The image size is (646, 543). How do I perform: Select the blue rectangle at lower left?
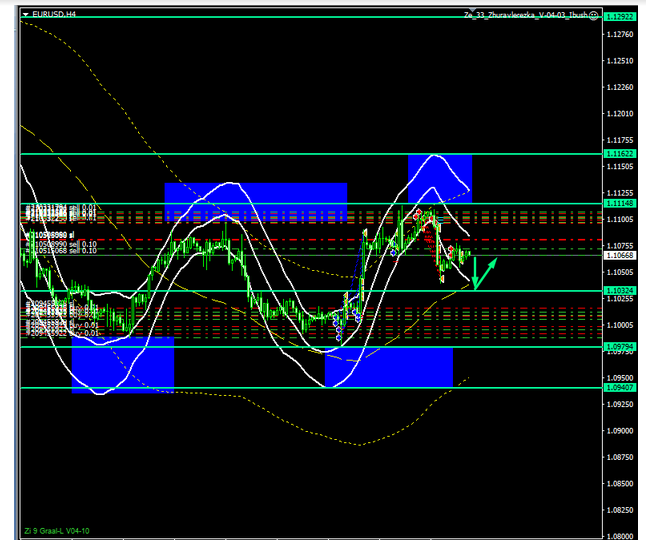click(122, 365)
